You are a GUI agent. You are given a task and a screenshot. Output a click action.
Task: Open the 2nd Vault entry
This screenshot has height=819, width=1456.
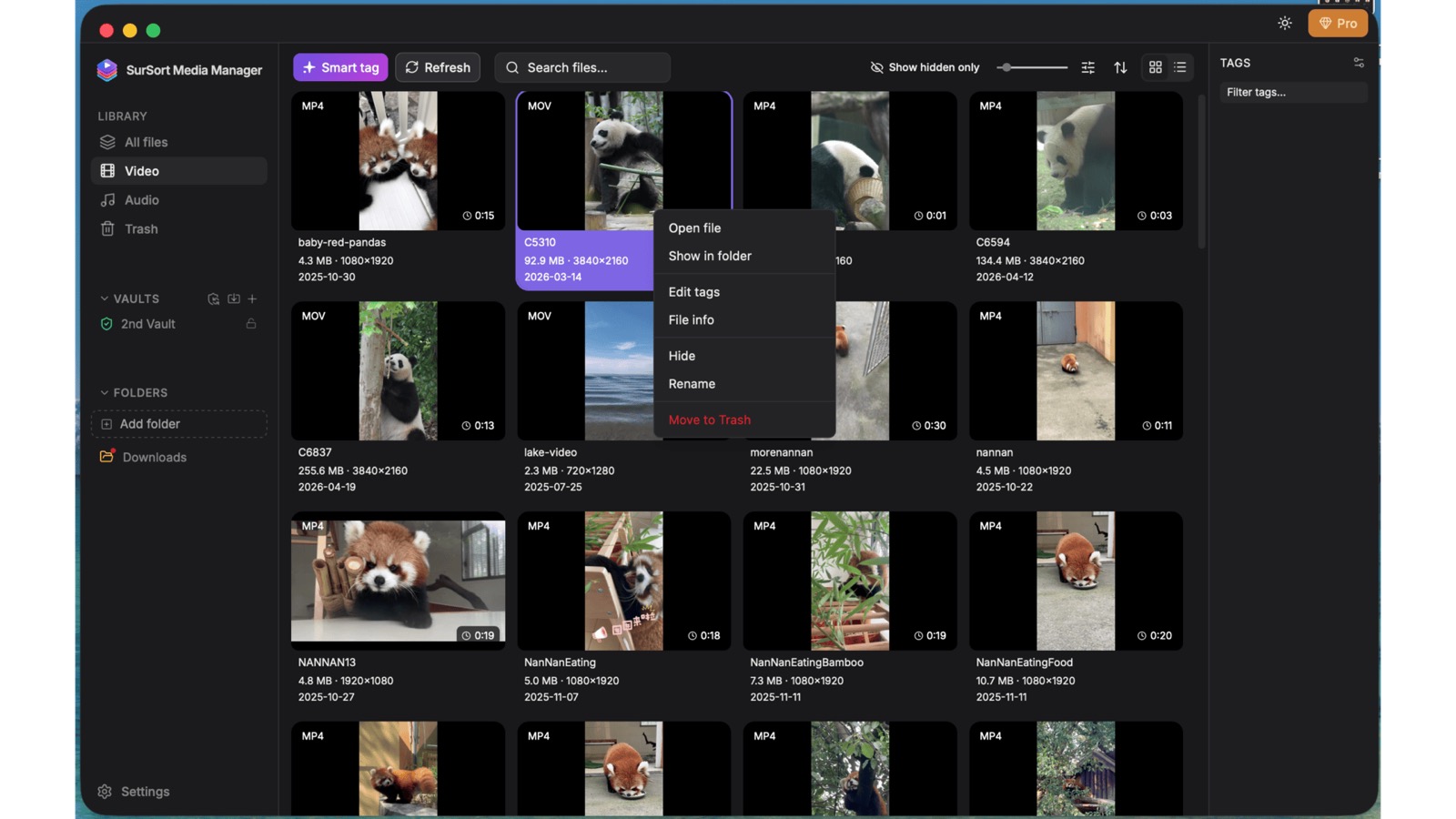[148, 324]
